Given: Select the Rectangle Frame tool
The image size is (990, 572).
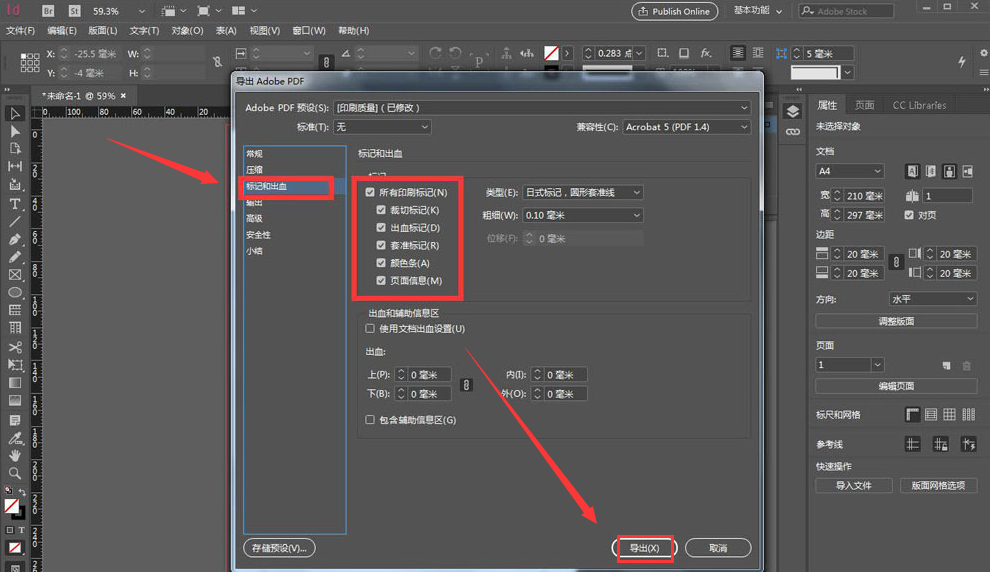Looking at the screenshot, I should 15,275.
